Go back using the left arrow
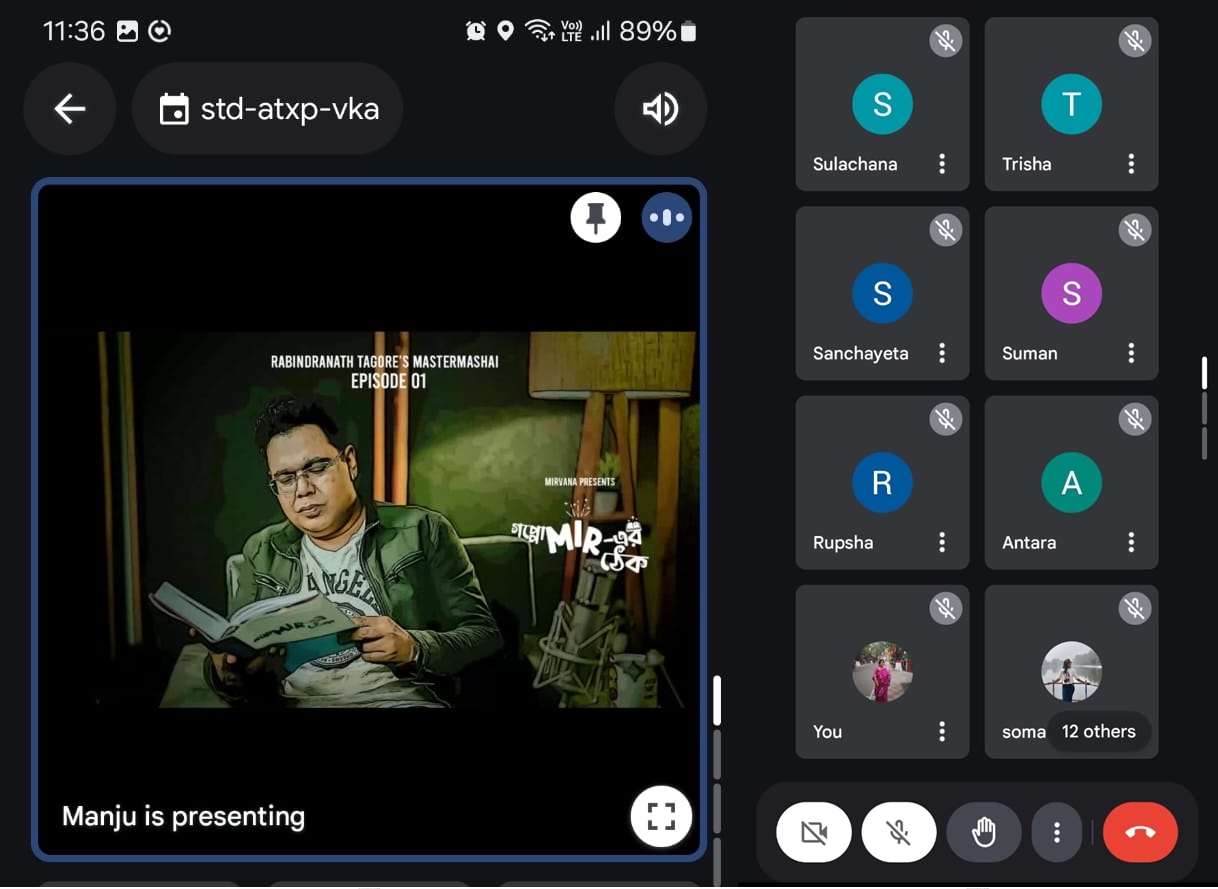This screenshot has width=1218, height=889. [70, 109]
